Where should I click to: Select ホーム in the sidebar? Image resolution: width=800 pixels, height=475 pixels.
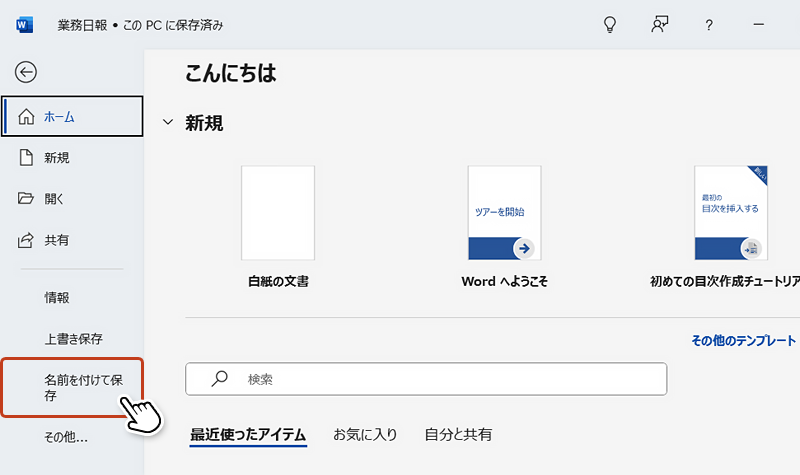[x=72, y=116]
